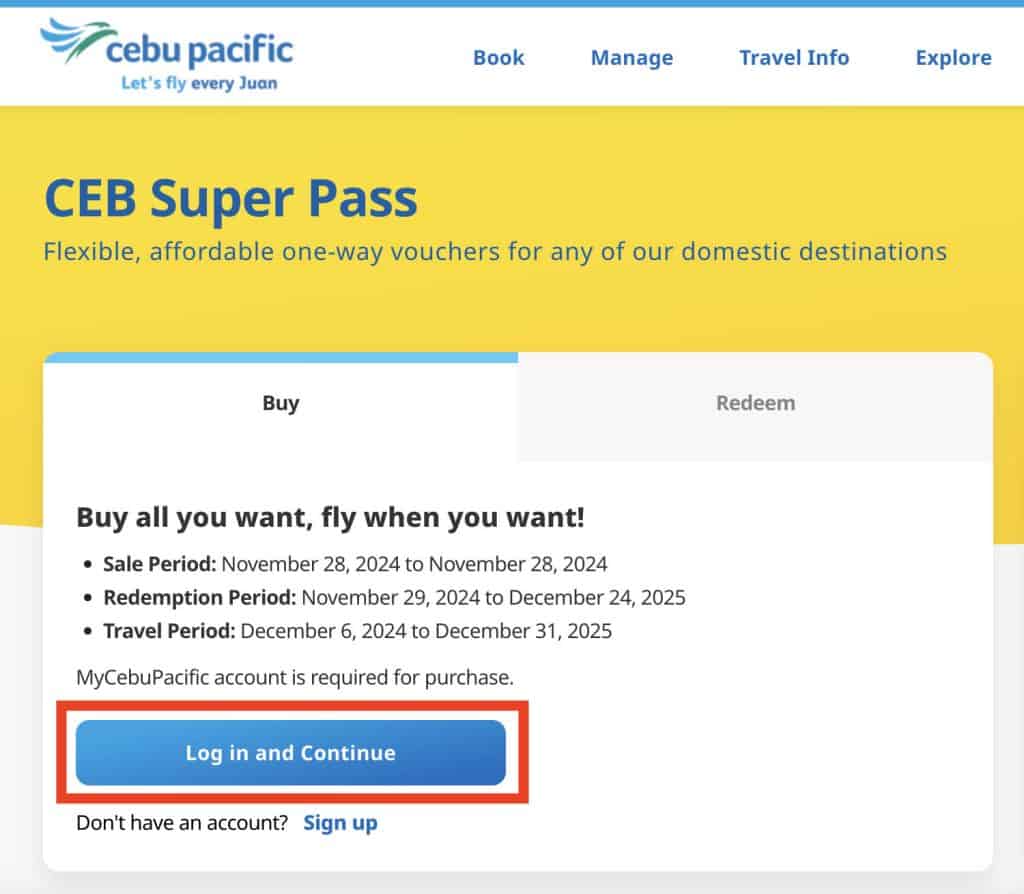Open the Explore menu
The height and width of the screenshot is (894, 1024).
(953, 58)
